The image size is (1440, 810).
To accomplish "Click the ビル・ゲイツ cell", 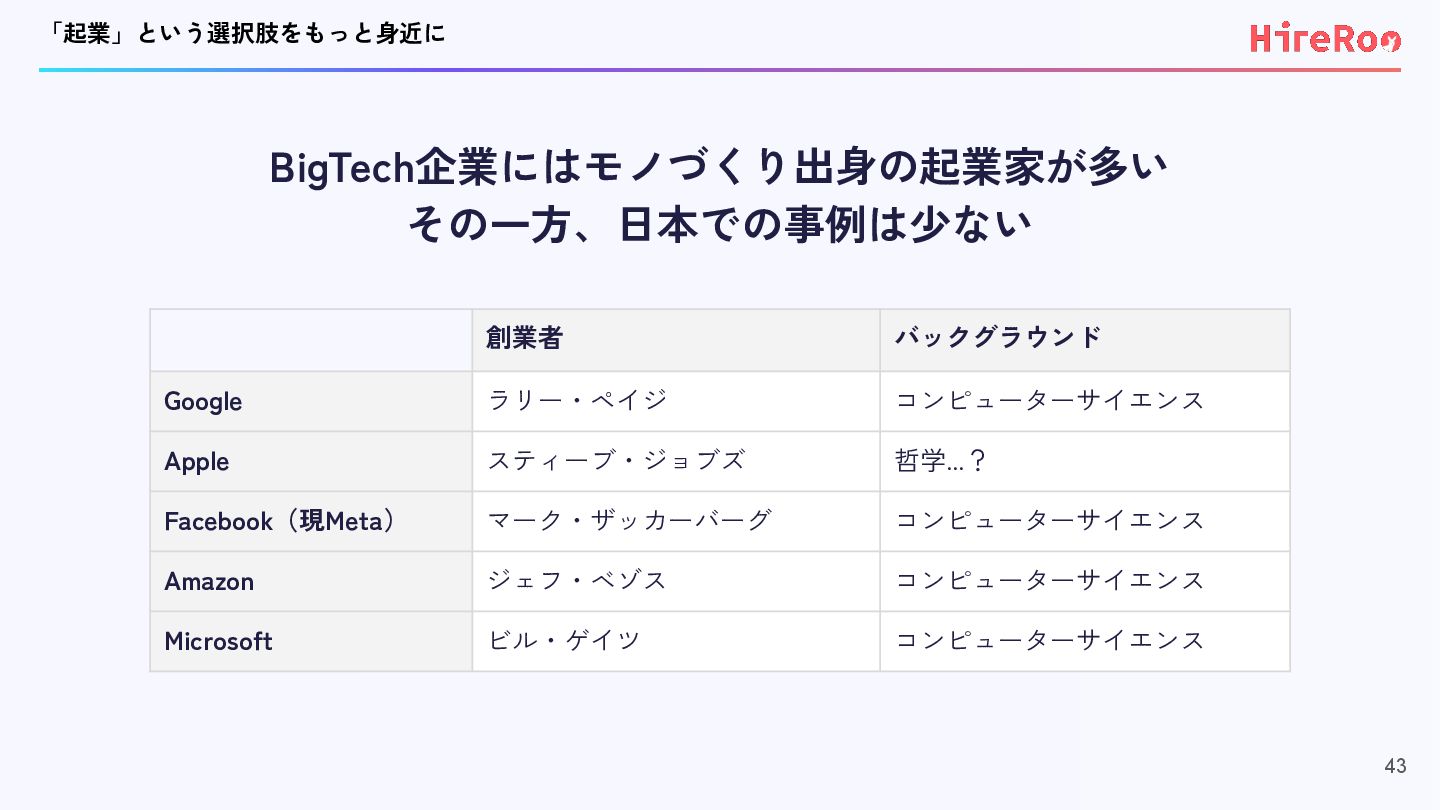I will 676,641.
